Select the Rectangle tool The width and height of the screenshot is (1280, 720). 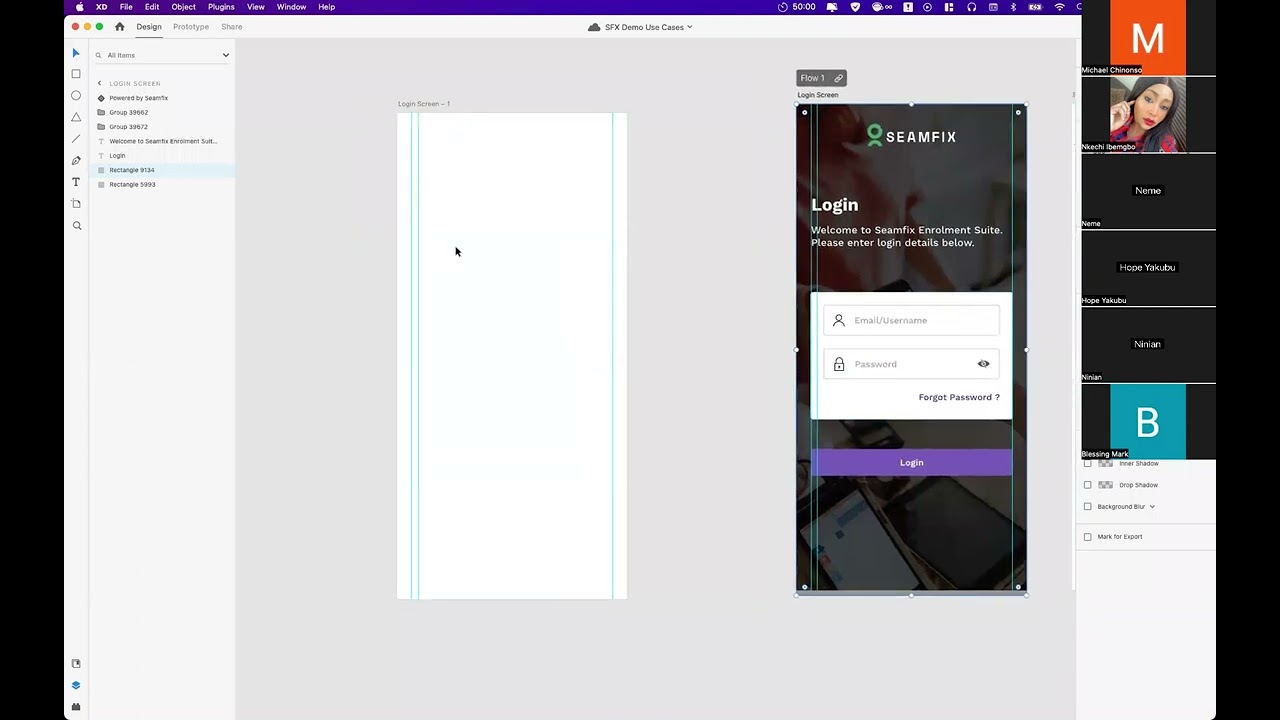(76, 74)
